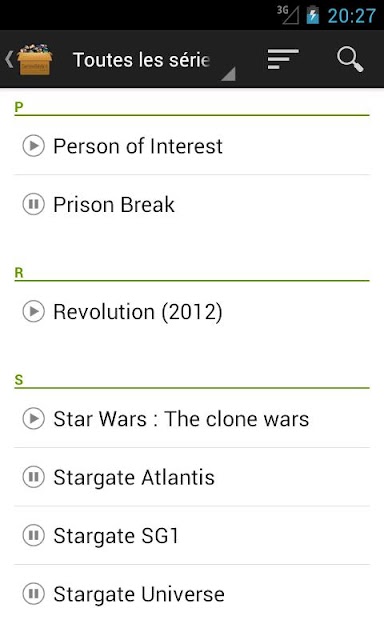Open the Stargate Universe series
Image resolution: width=384 pixels, height=640 pixels.
point(192,594)
